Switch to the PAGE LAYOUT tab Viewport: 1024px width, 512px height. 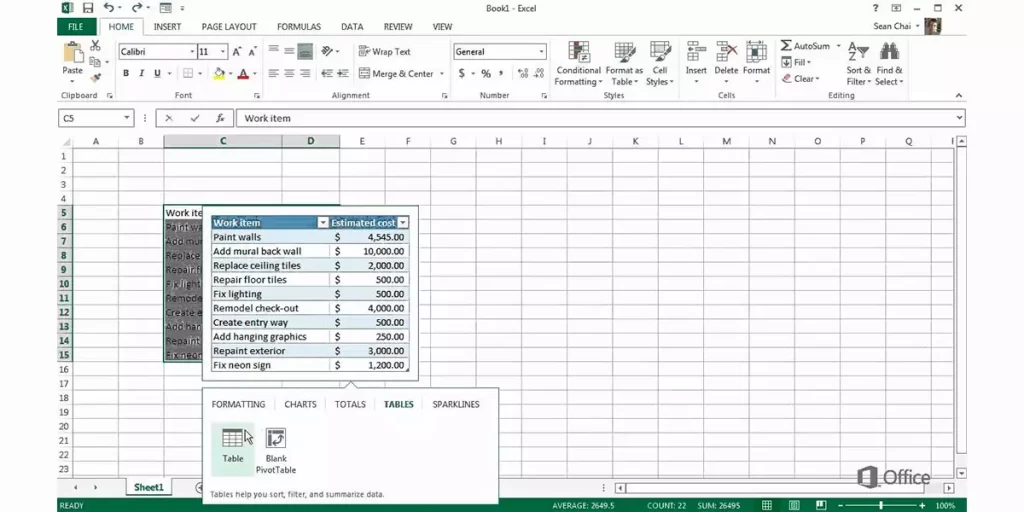point(229,27)
